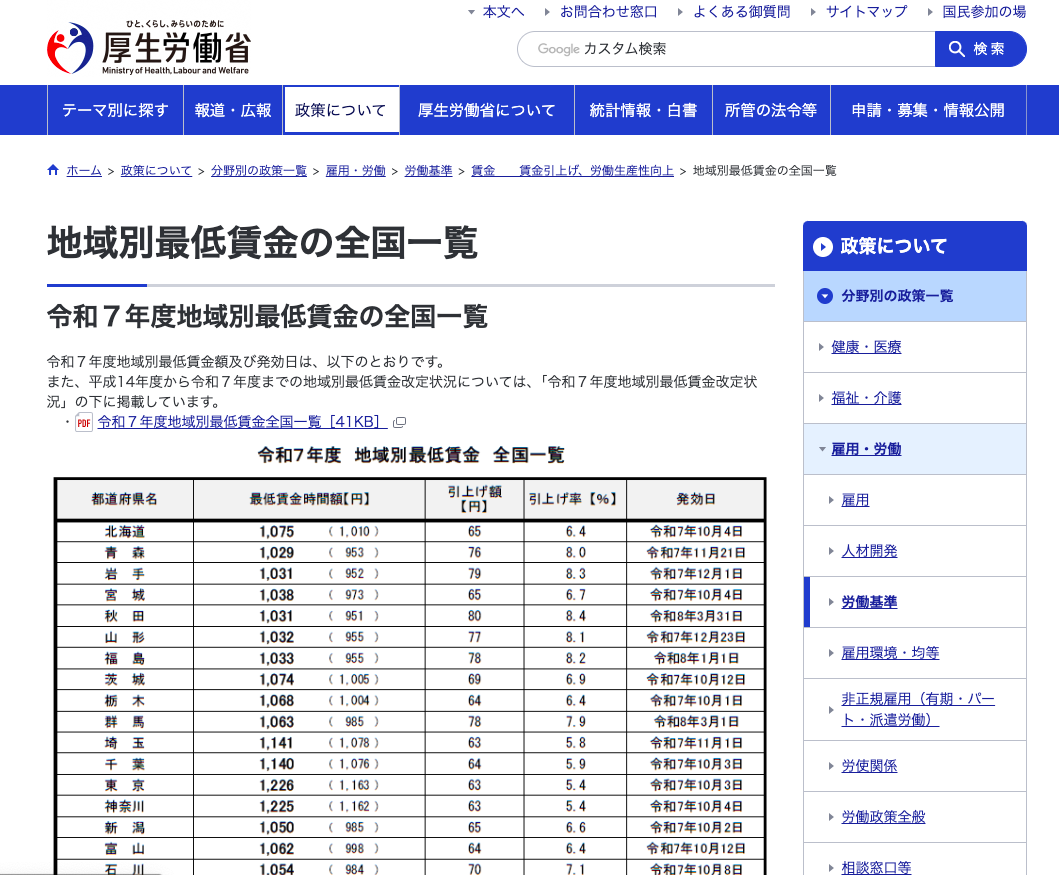Open the 報道・広報 navigation menu

point(233,110)
